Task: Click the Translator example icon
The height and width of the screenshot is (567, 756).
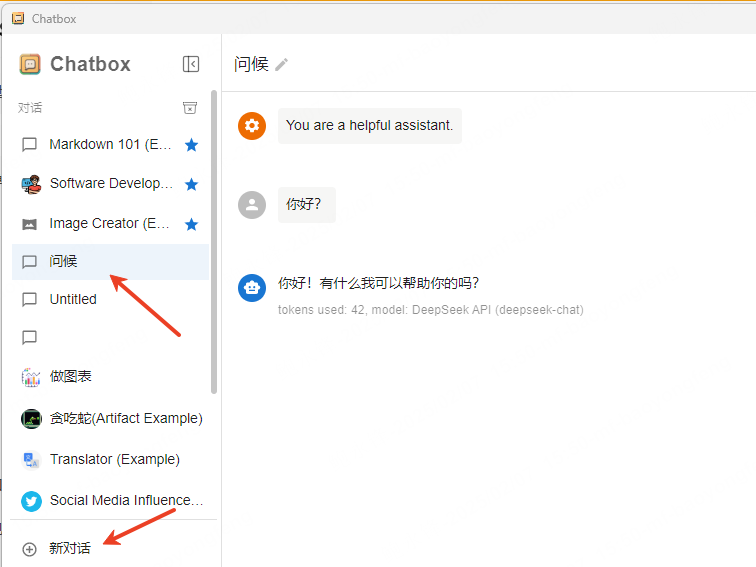Action: point(31,460)
